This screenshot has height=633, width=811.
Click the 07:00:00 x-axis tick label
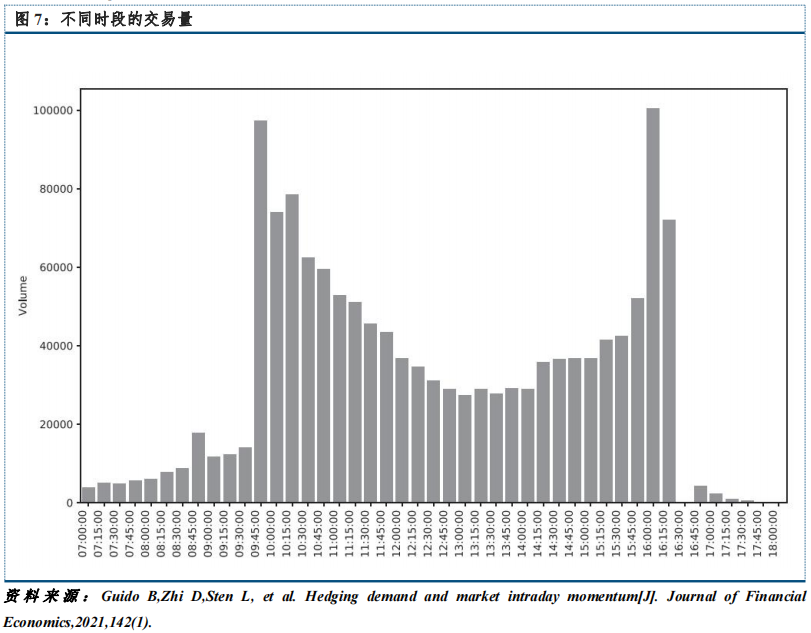point(88,537)
